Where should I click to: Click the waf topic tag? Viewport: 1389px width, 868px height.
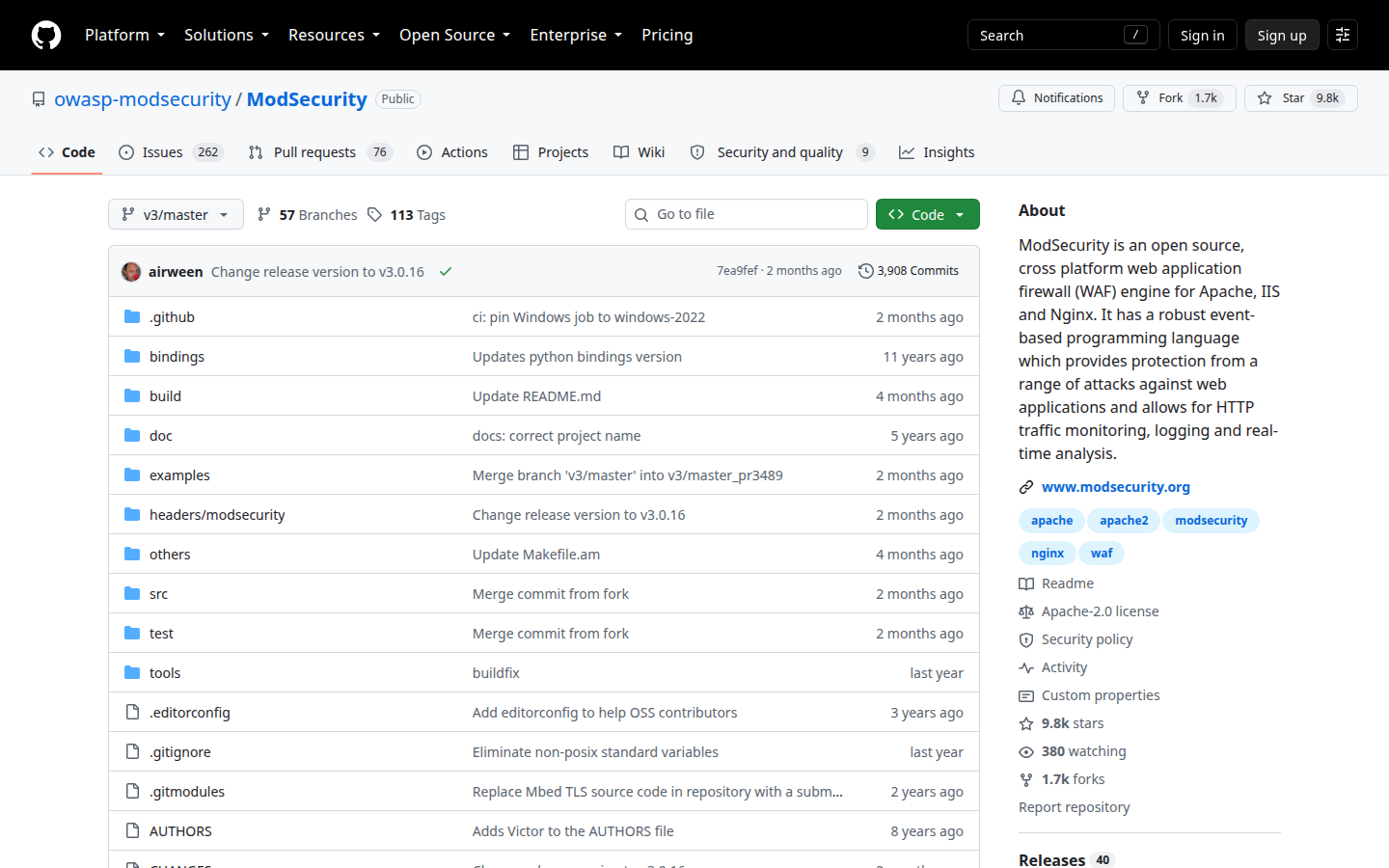(x=1102, y=554)
